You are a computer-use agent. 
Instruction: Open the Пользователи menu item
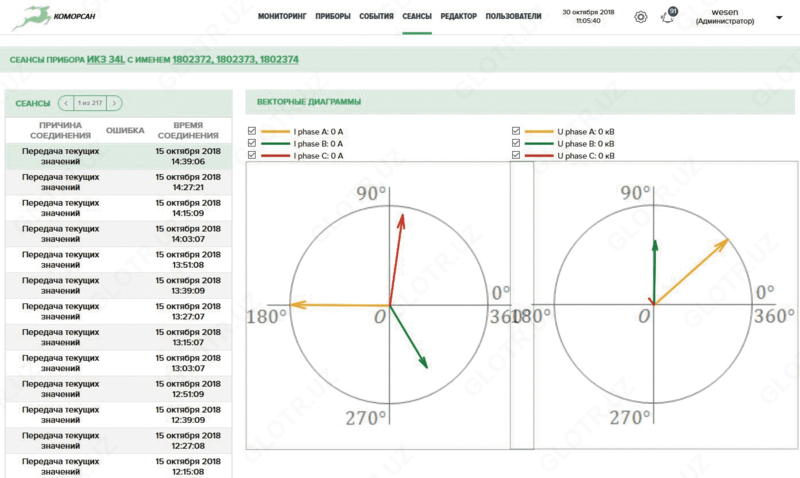click(x=513, y=17)
